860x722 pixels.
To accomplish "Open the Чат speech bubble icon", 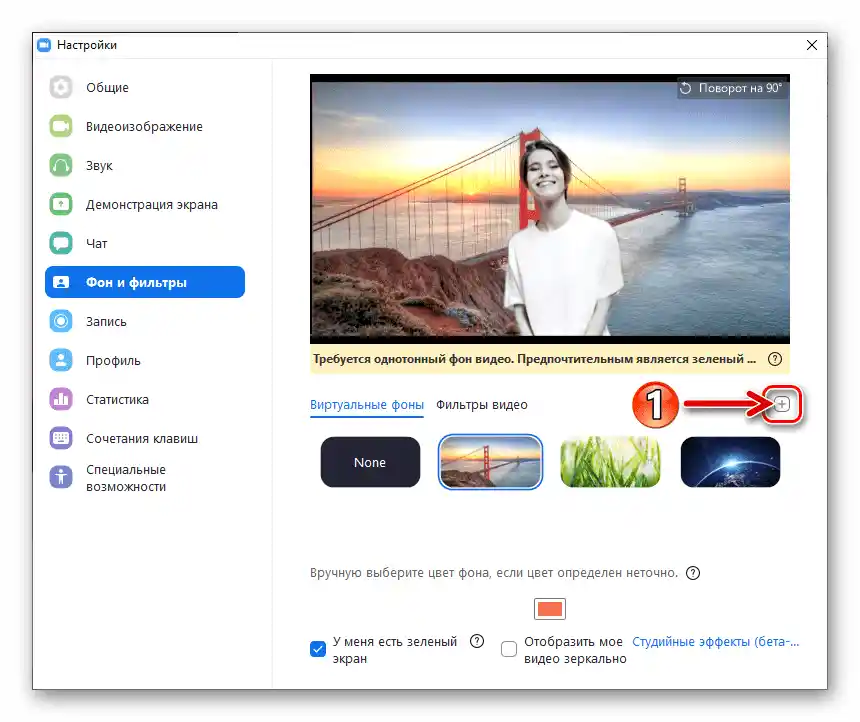I will (61, 243).
